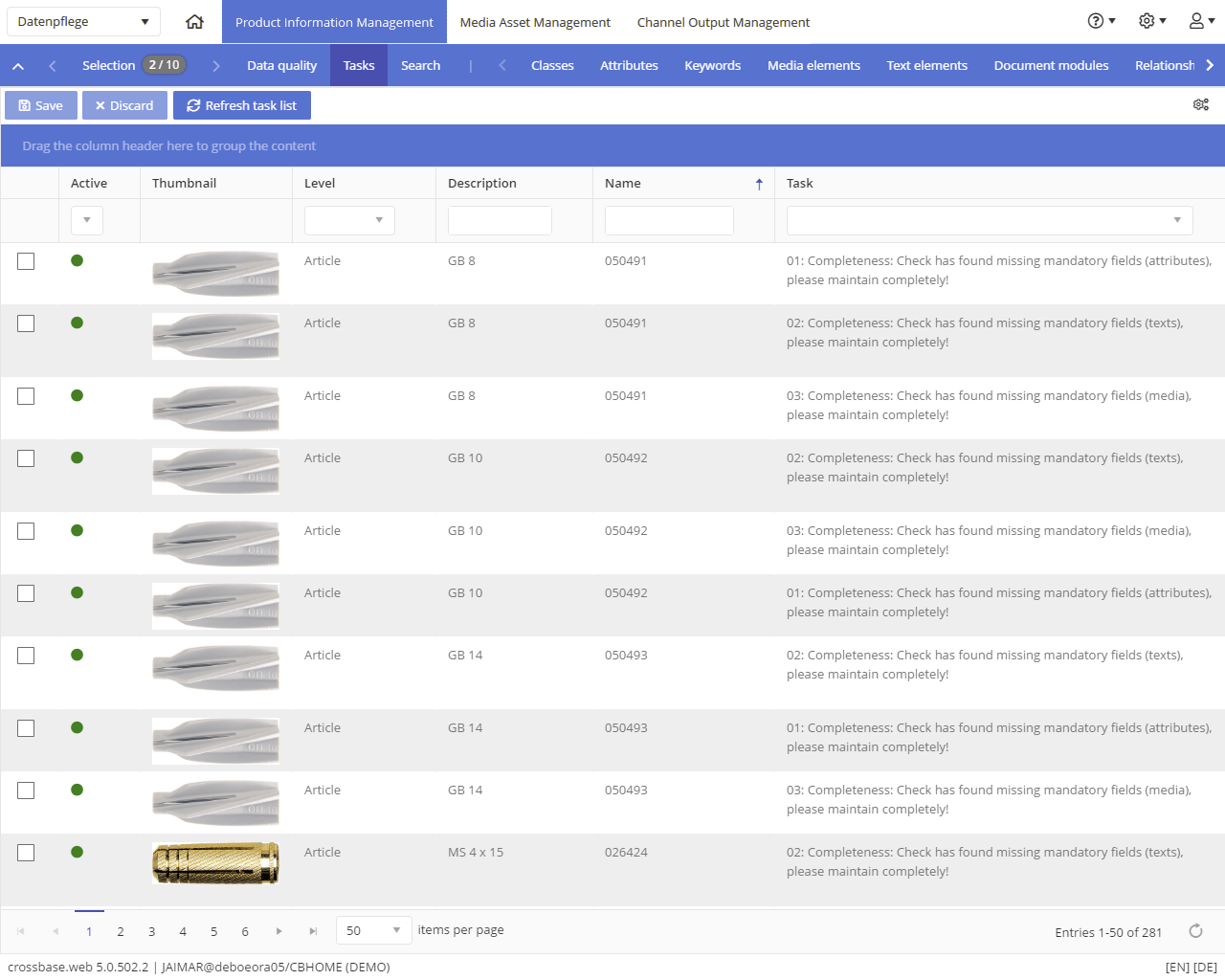Move tab strip right past Relationships

(1210, 65)
